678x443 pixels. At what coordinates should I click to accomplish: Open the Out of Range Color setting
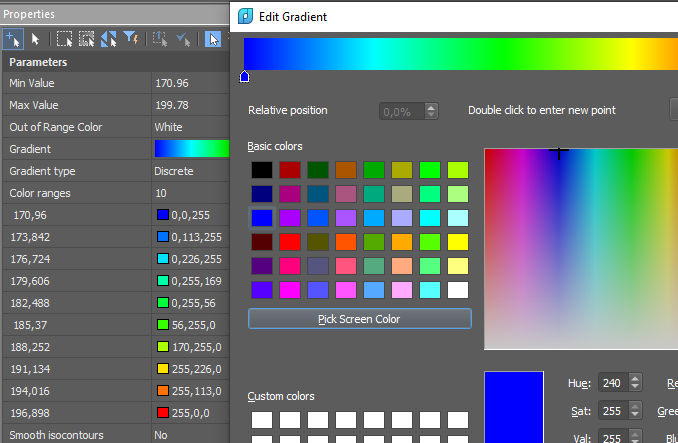(x=190, y=128)
